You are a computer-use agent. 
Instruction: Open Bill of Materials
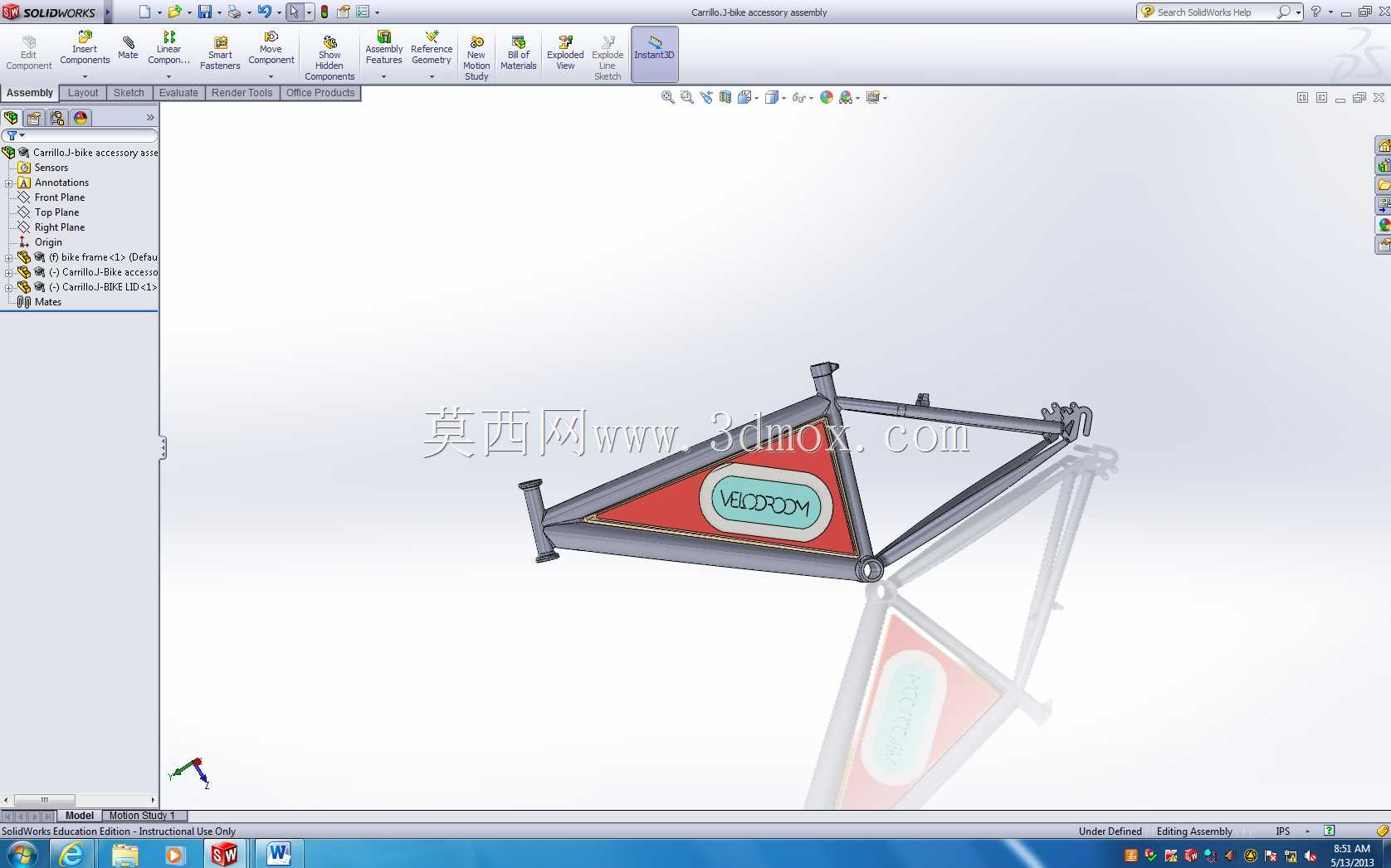[x=519, y=54]
